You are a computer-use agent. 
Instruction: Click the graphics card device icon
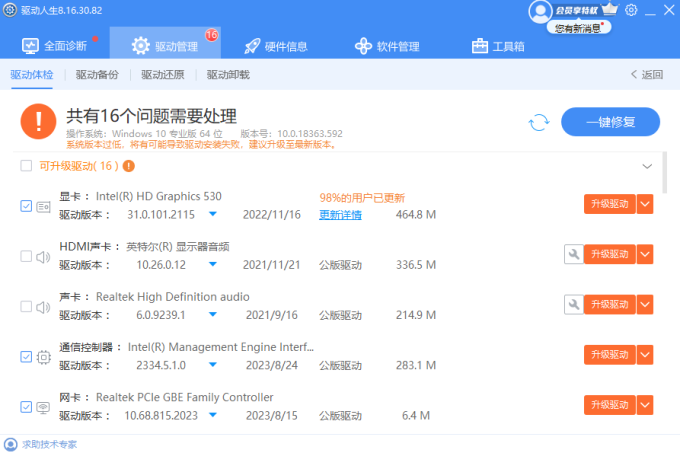click(x=43, y=207)
